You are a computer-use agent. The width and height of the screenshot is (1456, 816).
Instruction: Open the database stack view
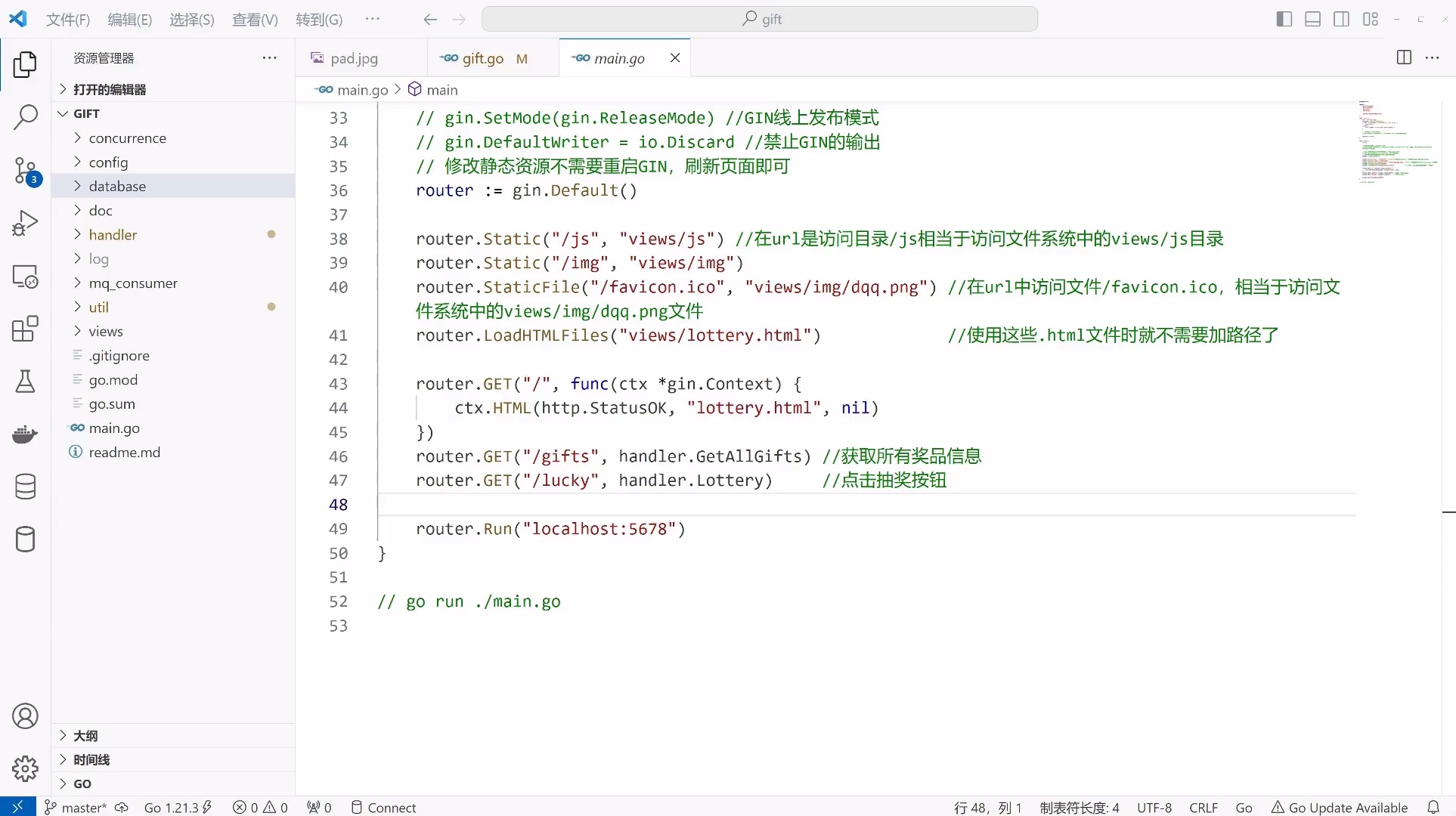tap(25, 487)
